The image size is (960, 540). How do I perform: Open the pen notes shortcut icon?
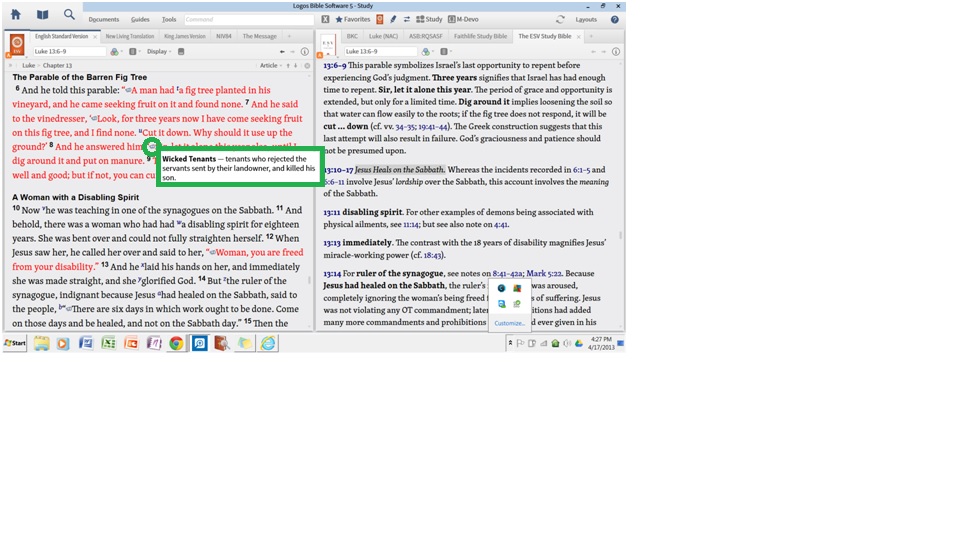click(393, 20)
